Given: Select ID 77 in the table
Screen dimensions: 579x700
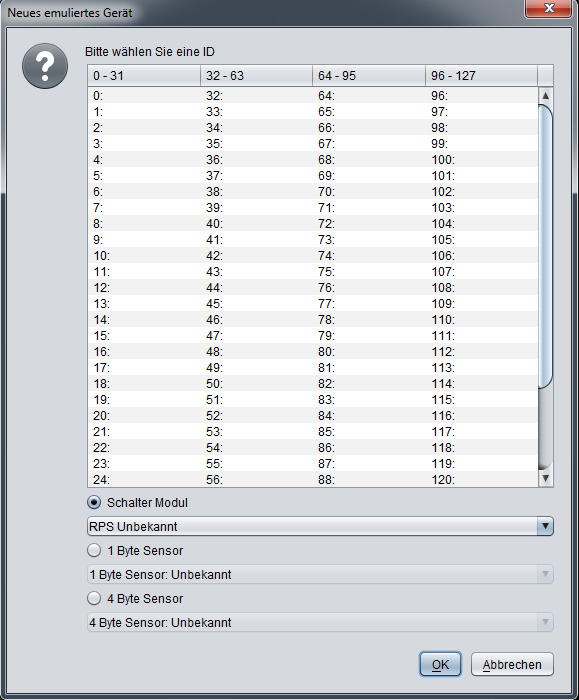Looking at the screenshot, I should pyautogui.click(x=369, y=304).
